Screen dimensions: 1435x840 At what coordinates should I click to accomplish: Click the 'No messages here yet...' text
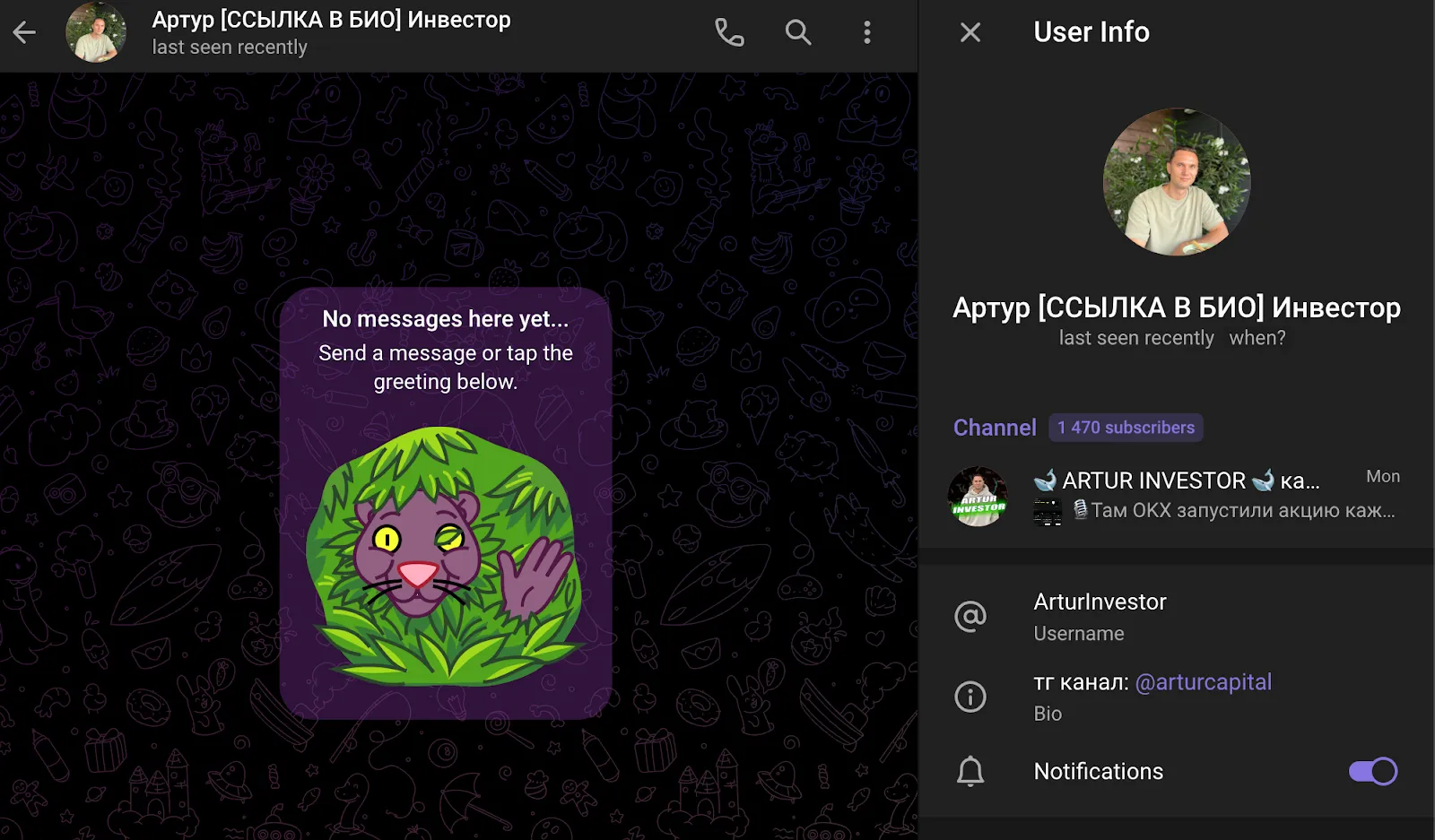coord(446,319)
